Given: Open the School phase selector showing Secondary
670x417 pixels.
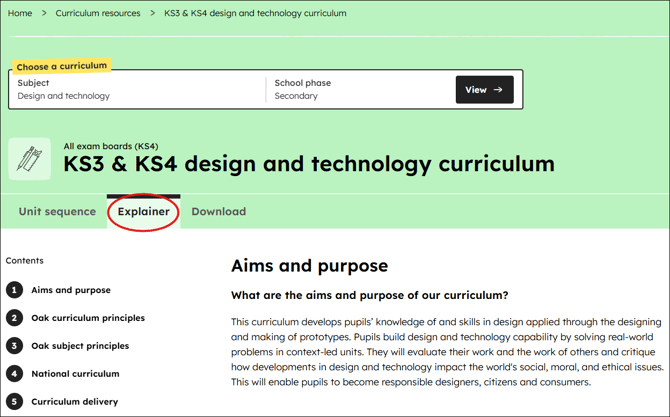Looking at the screenshot, I should (360, 89).
